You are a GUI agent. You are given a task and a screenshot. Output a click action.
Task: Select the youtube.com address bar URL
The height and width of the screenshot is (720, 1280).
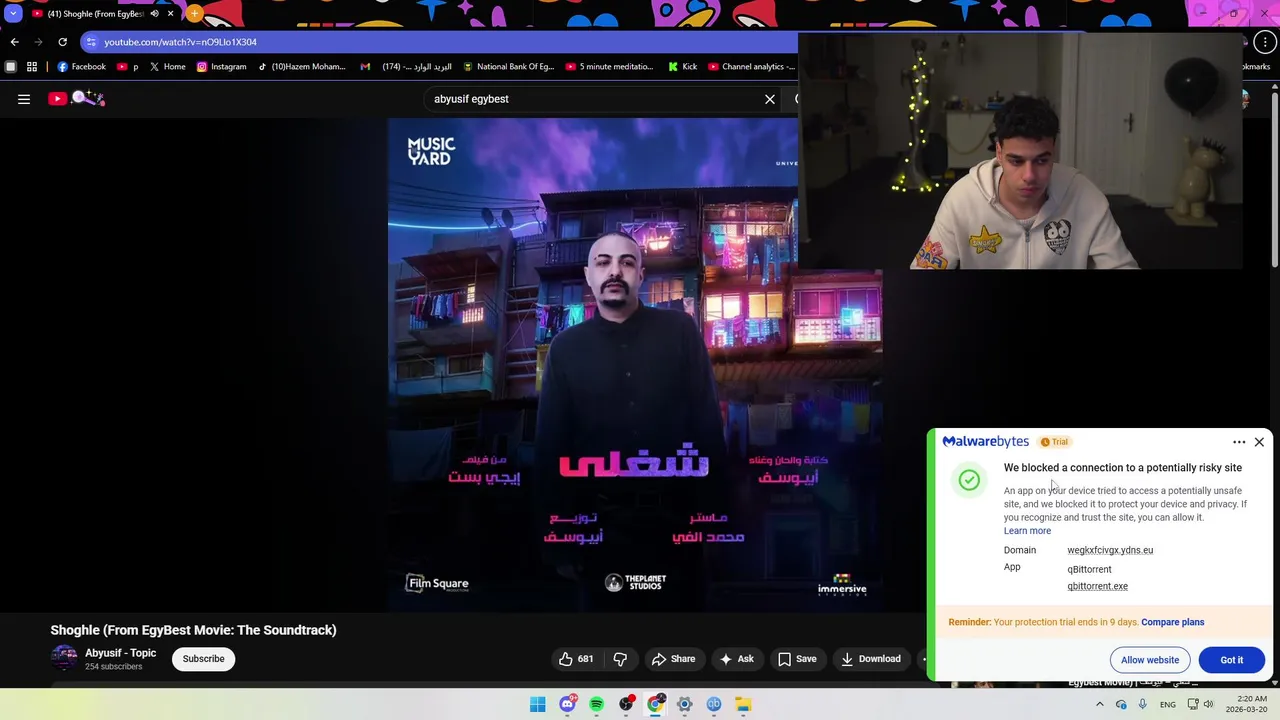(180, 42)
